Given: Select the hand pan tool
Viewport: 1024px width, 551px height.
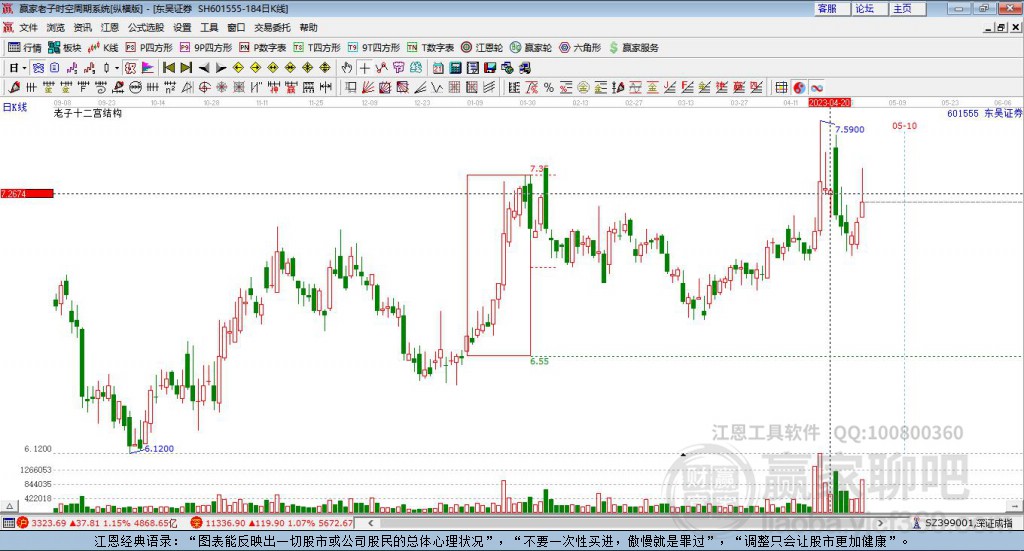Looking at the screenshot, I should pyautogui.click(x=347, y=68).
